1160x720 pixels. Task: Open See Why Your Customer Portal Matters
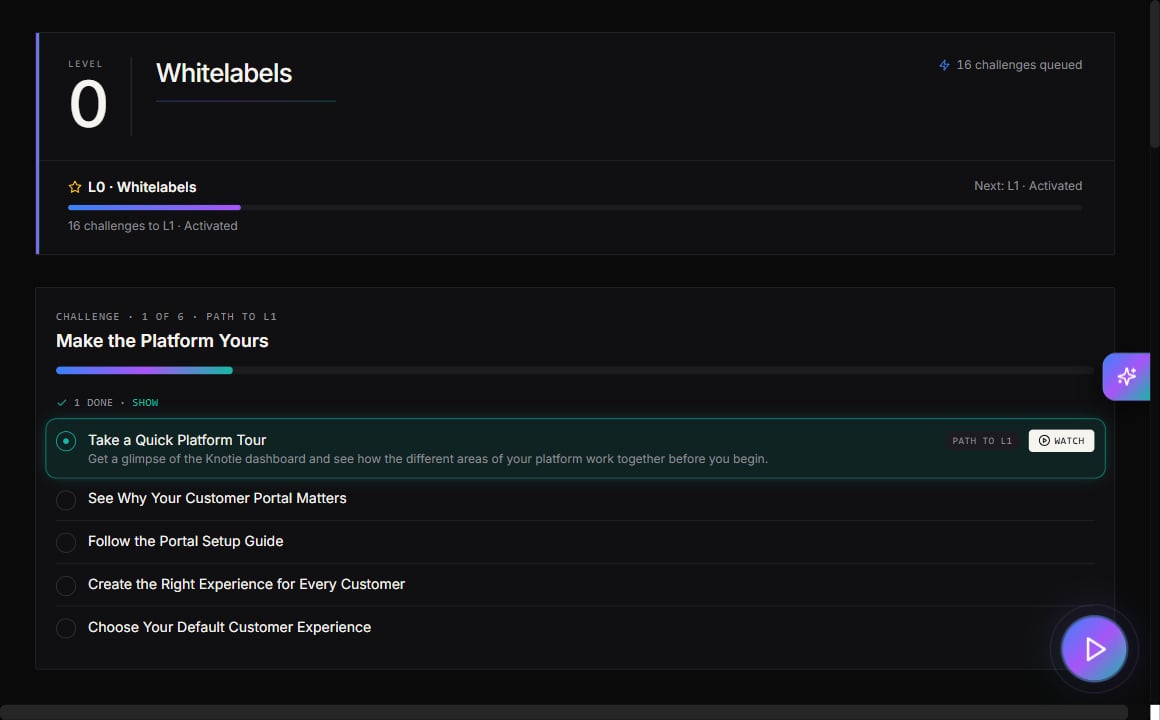(x=217, y=498)
